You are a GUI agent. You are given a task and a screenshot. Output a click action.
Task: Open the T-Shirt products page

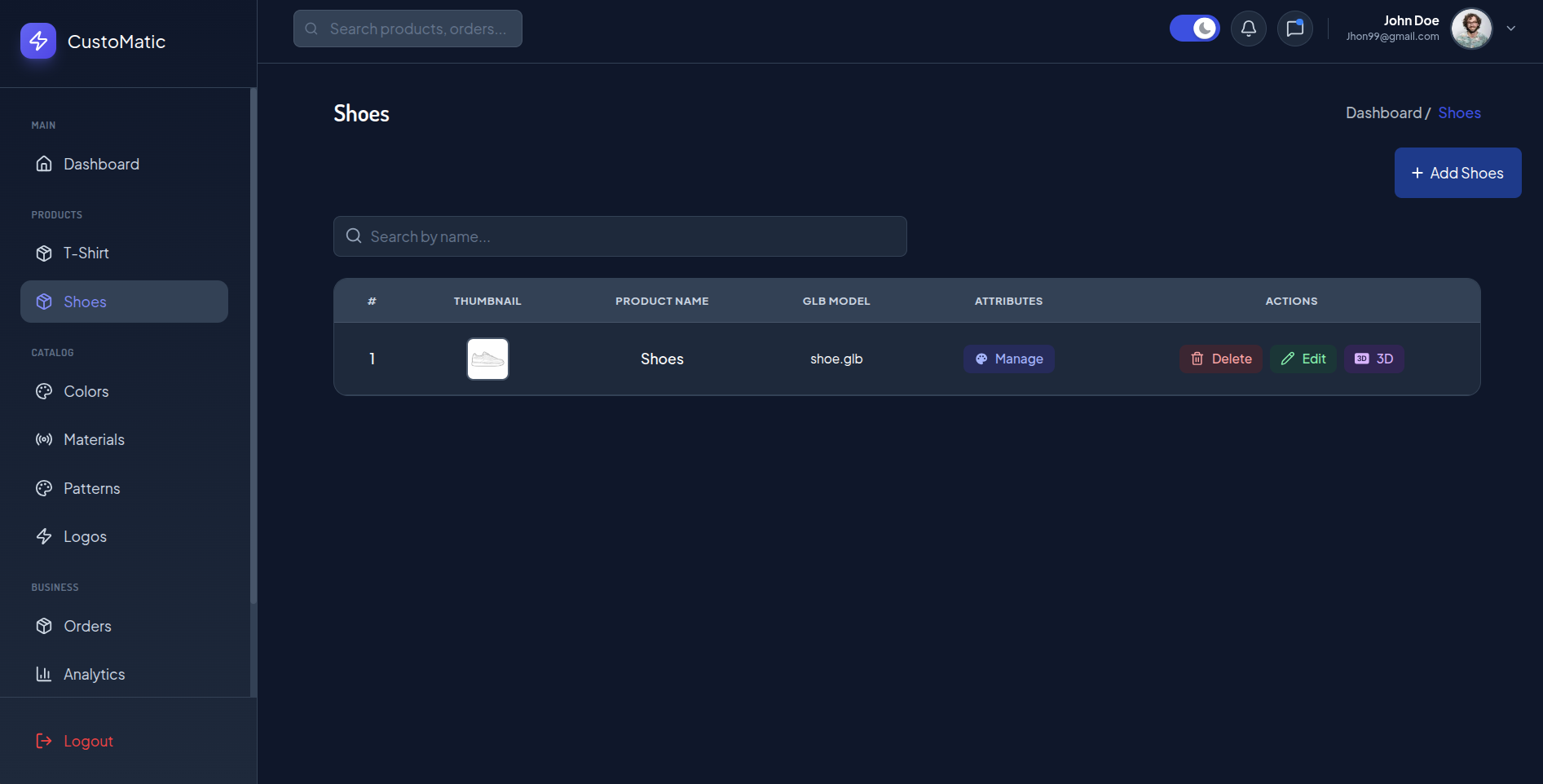point(124,253)
